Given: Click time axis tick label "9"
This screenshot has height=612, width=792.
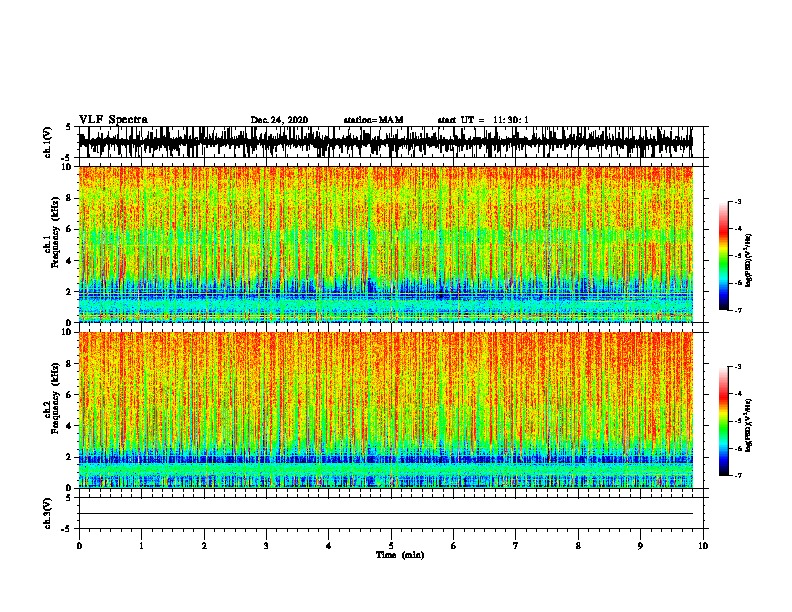Looking at the screenshot, I should click(640, 546).
